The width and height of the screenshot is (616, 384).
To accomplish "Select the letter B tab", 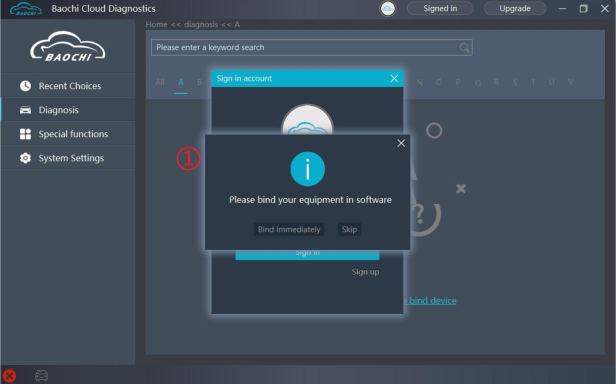I will [199, 82].
